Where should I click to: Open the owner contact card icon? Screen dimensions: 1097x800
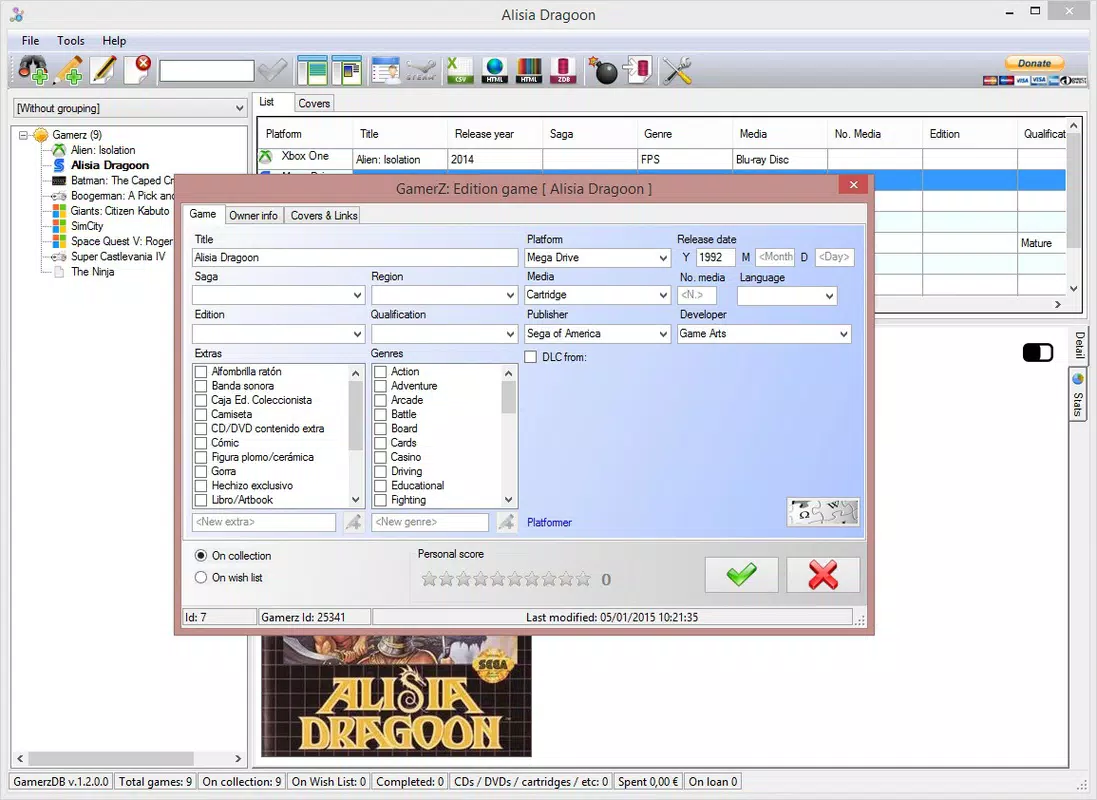click(385, 70)
